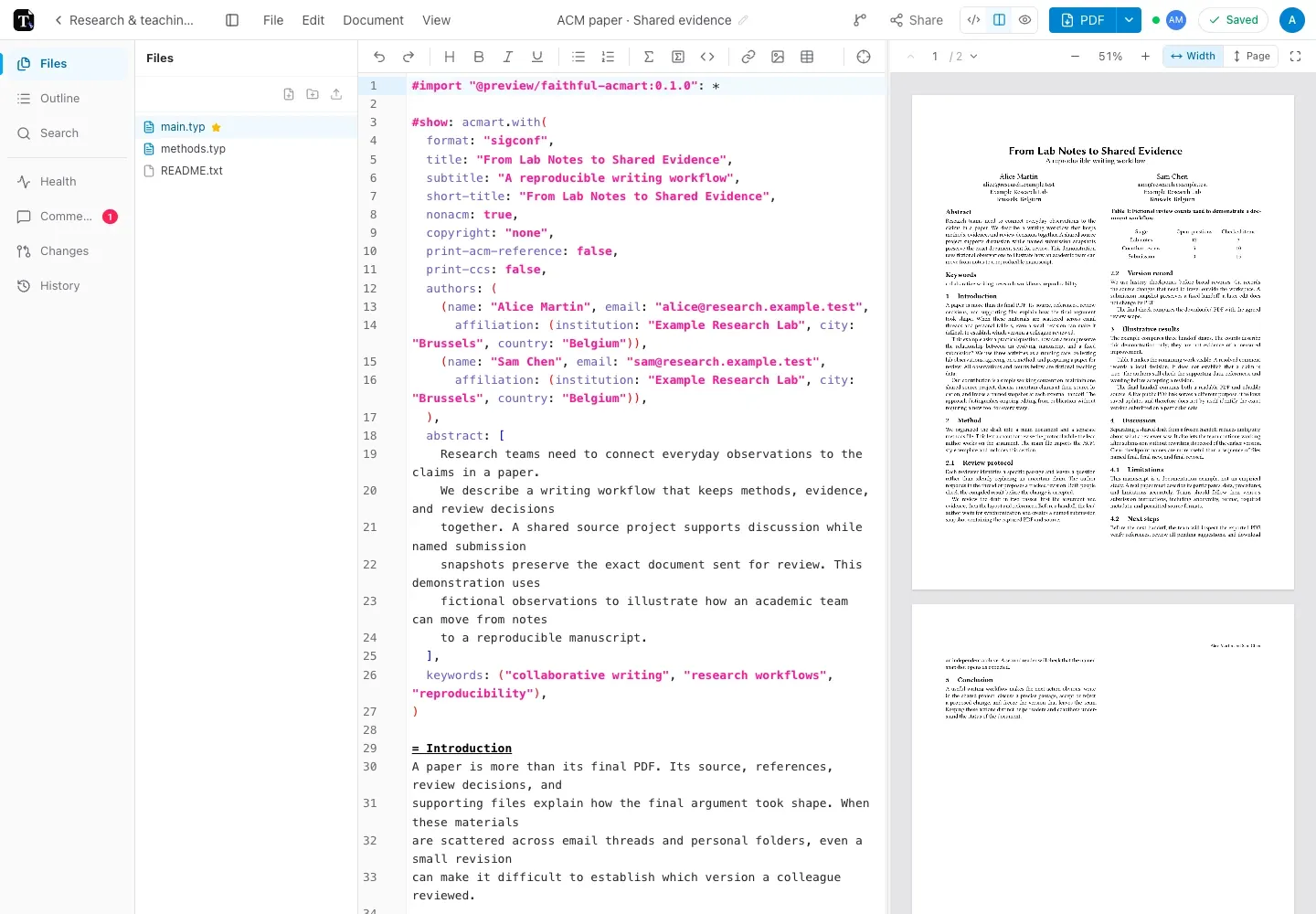
Task: Rename project via pencil icon beside title
Action: (743, 20)
